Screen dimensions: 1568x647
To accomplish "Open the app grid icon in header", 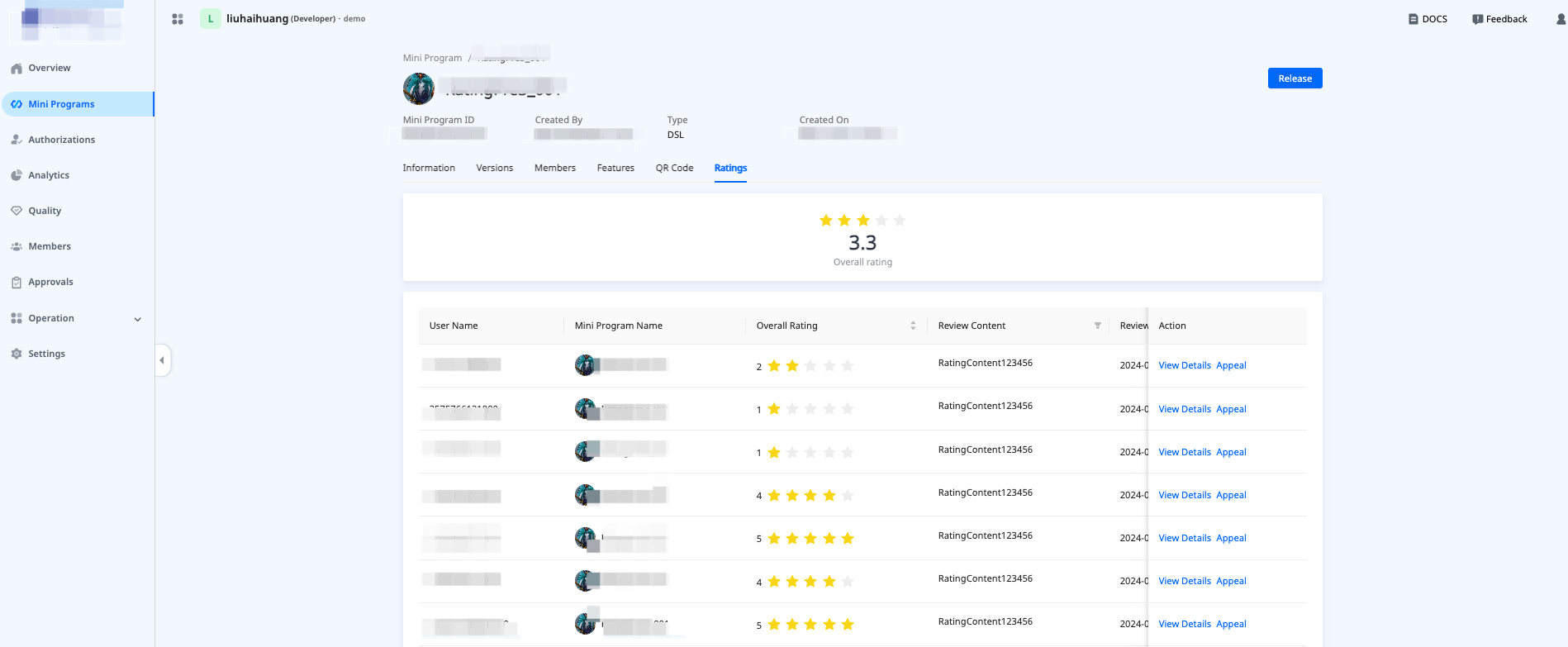I will [178, 19].
